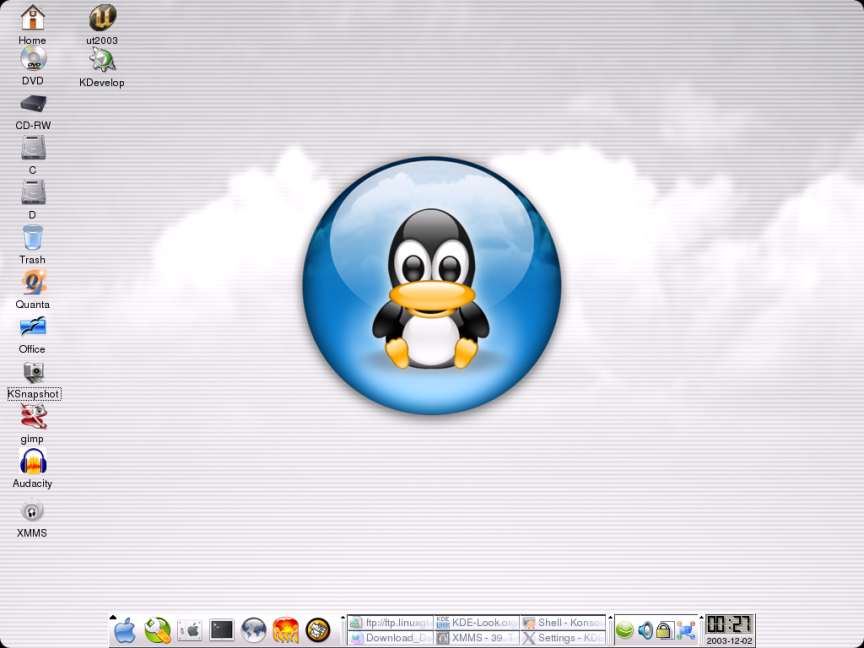
Task: Switch to XMMS taskbar entry
Action: pos(477,638)
